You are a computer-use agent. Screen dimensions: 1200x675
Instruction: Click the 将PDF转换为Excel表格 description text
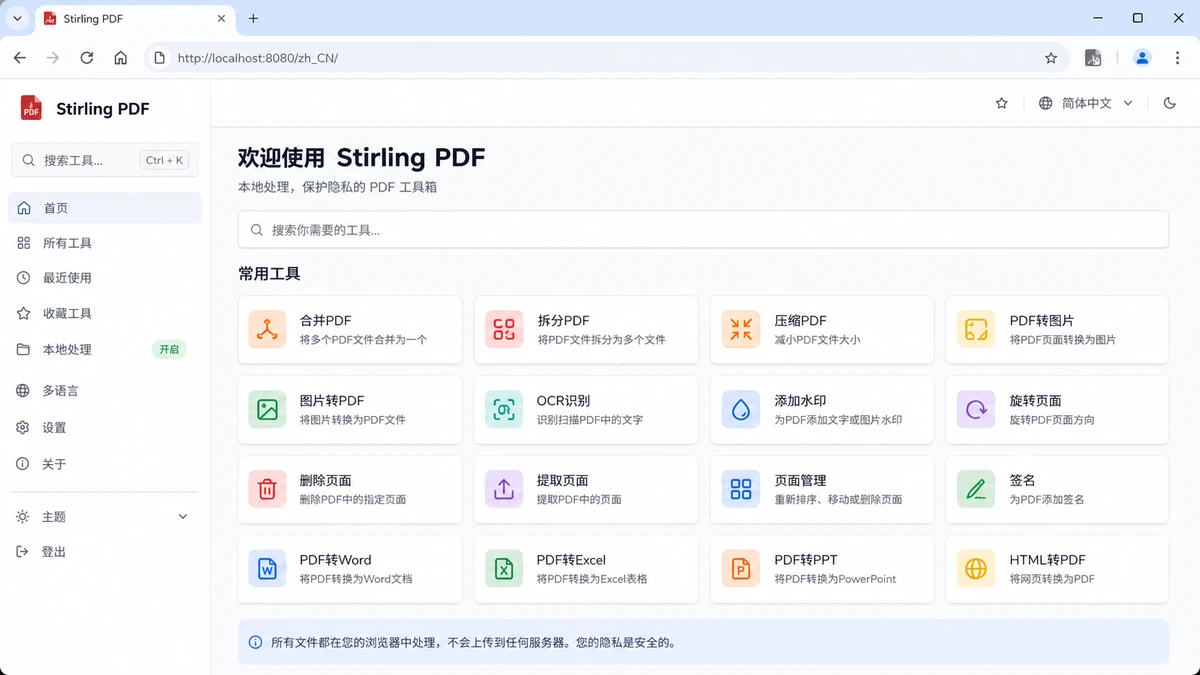click(x=592, y=579)
